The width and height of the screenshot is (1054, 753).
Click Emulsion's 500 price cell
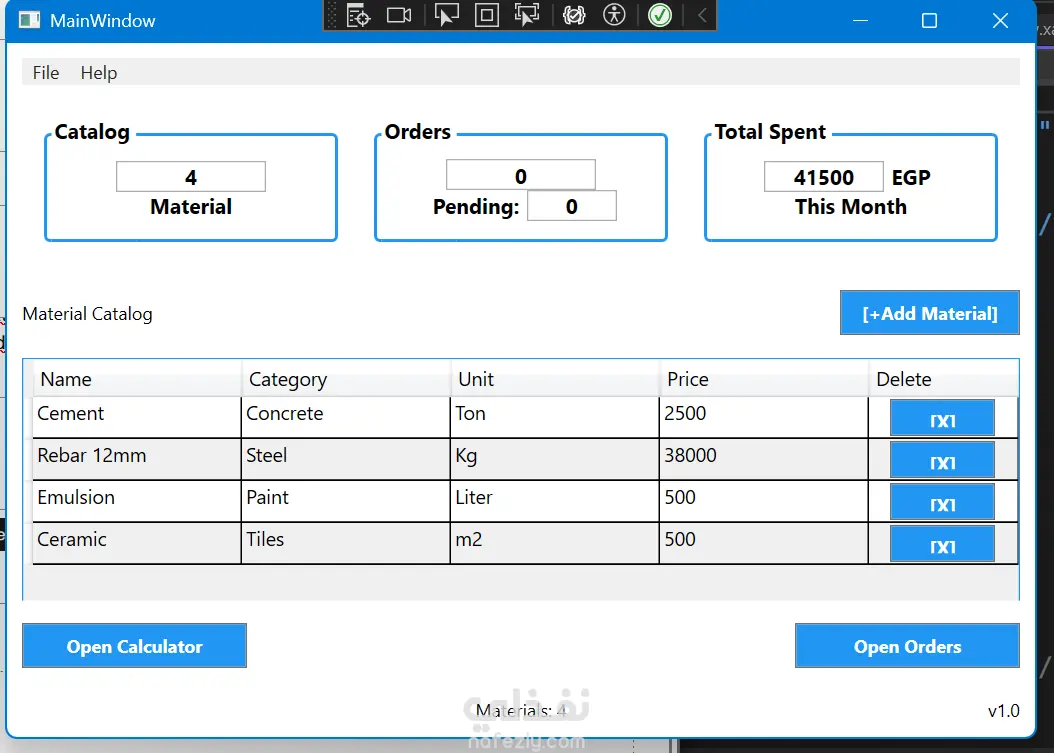click(x=764, y=501)
